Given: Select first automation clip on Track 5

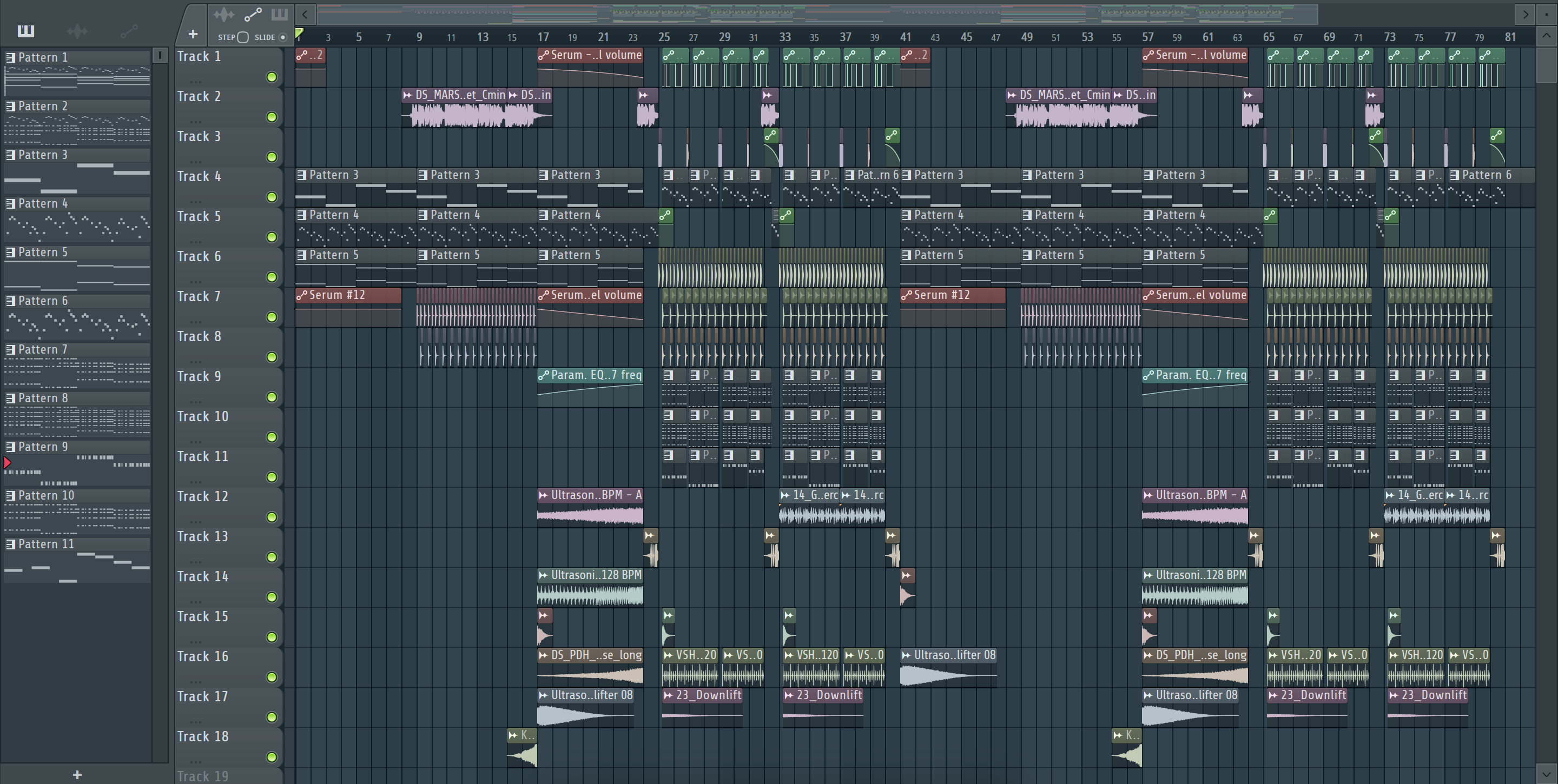Looking at the screenshot, I should (666, 228).
